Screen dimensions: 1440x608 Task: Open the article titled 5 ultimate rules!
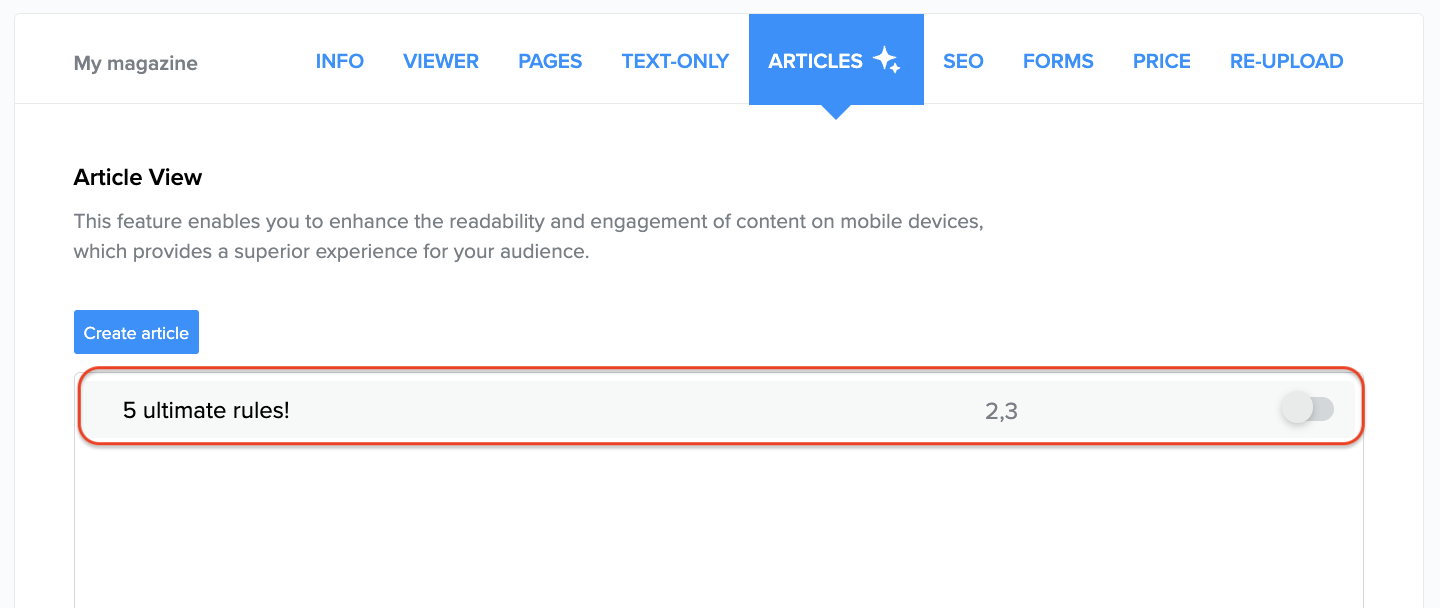coord(206,410)
